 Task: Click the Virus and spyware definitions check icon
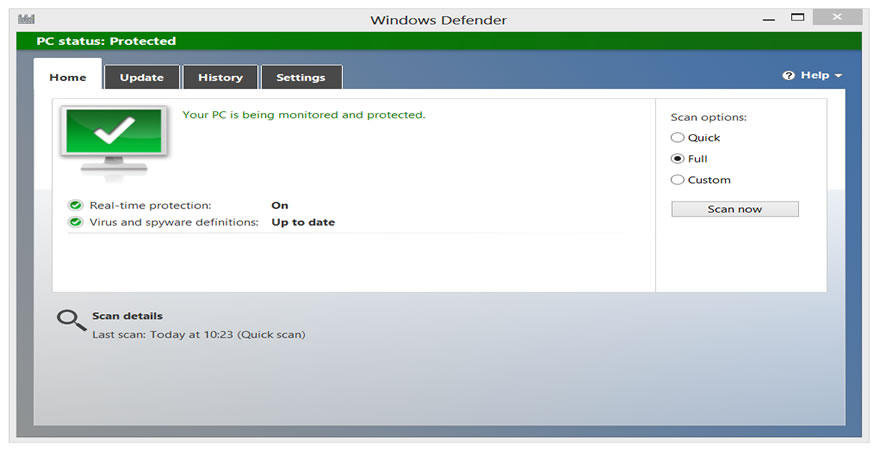coord(75,222)
